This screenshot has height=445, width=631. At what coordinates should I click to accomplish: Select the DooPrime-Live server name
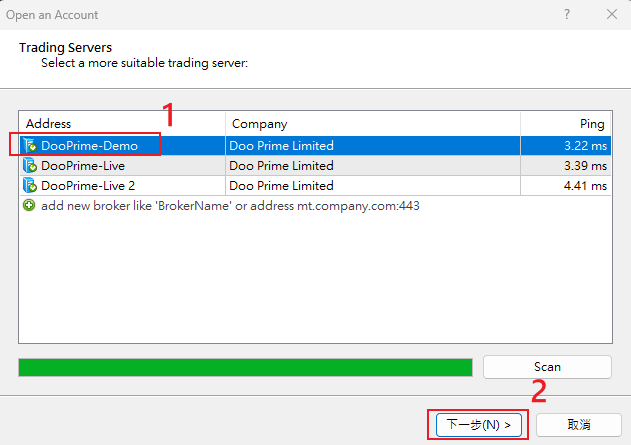pyautogui.click(x=83, y=165)
